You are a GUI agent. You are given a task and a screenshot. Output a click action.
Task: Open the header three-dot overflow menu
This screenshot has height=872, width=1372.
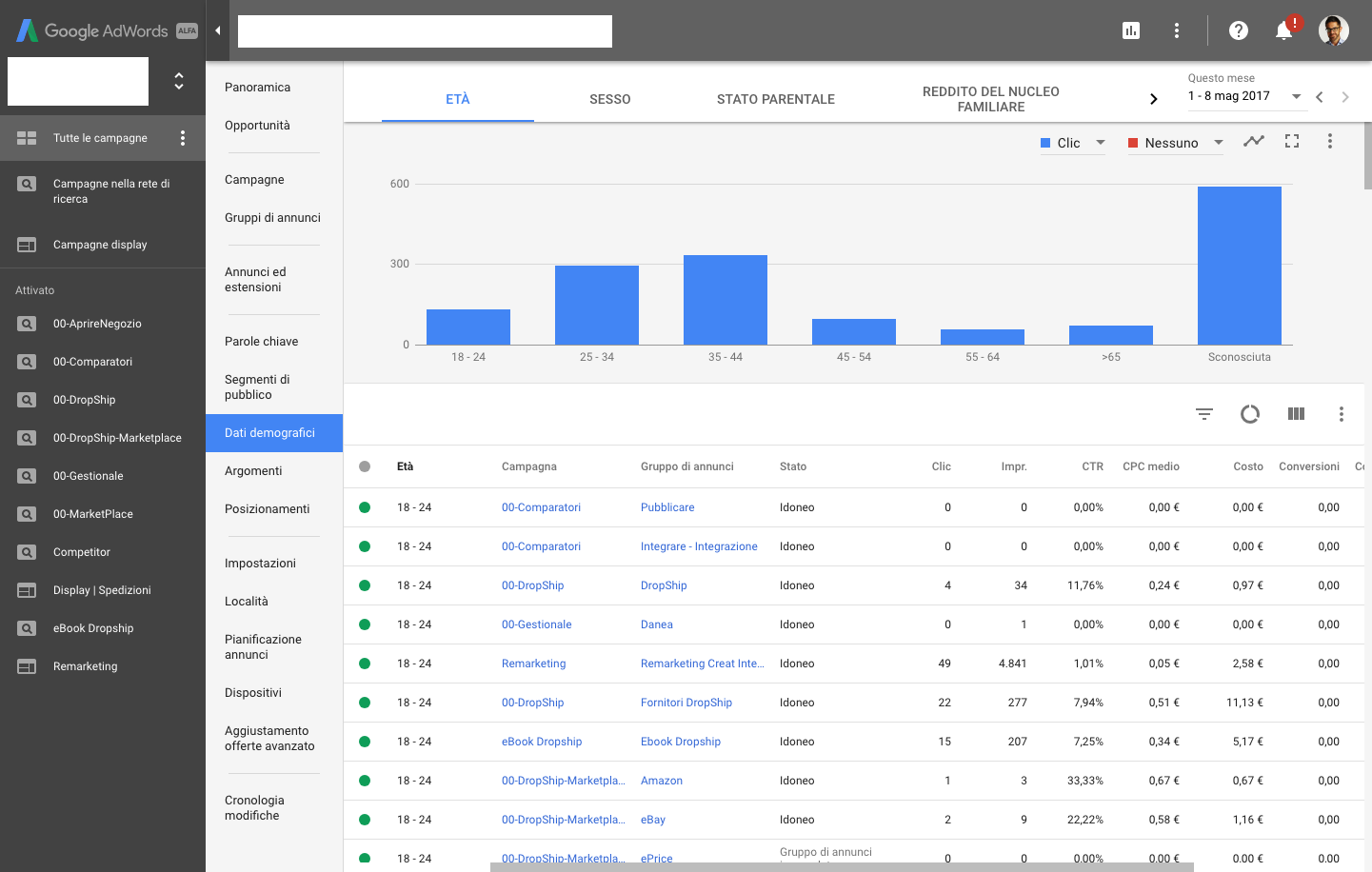tap(1177, 30)
